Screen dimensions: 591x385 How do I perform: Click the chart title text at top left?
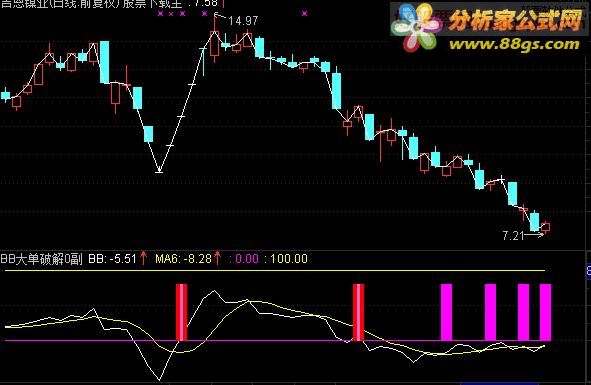click(x=109, y=4)
